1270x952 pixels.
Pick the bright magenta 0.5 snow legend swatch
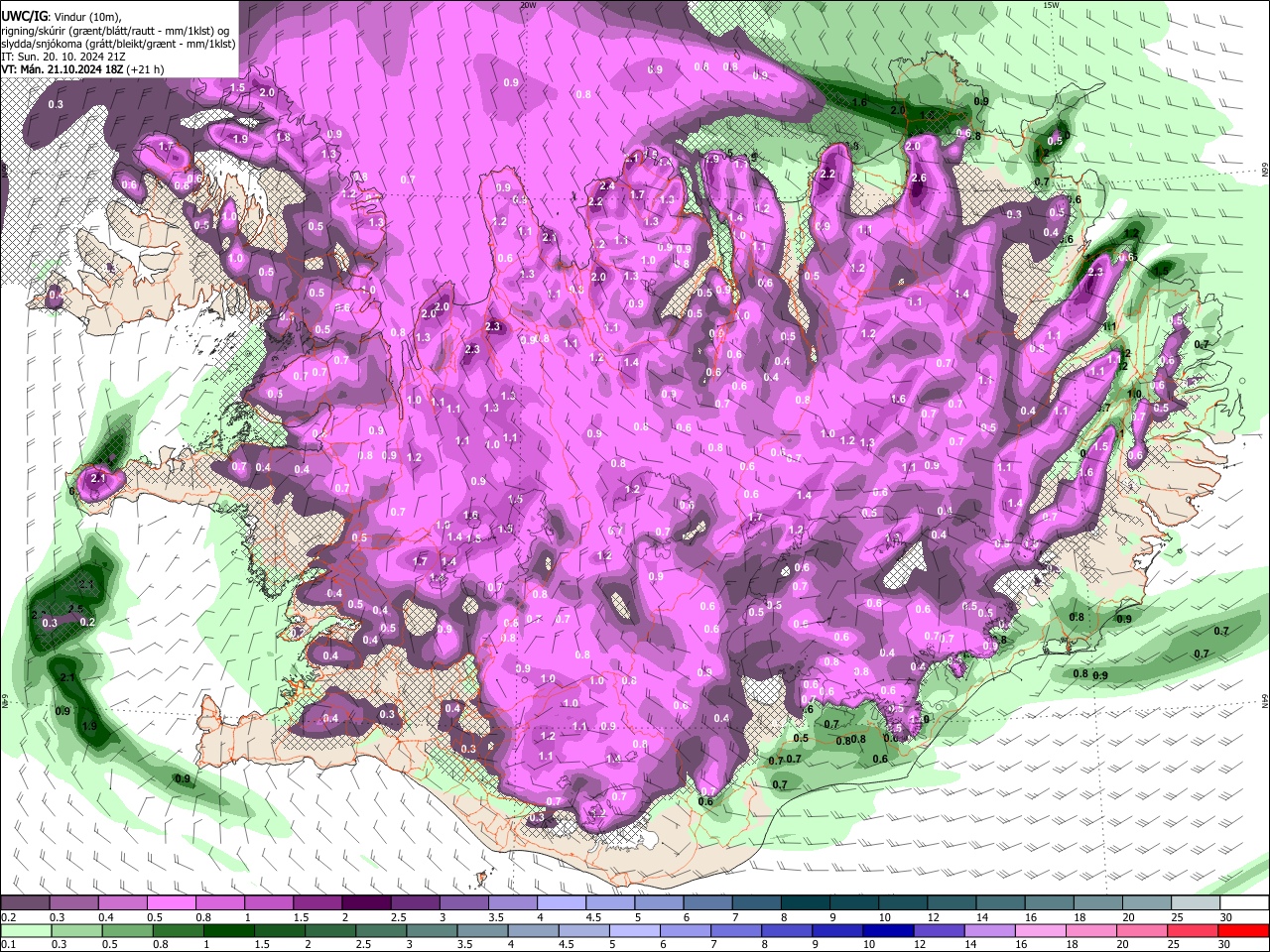point(171,903)
